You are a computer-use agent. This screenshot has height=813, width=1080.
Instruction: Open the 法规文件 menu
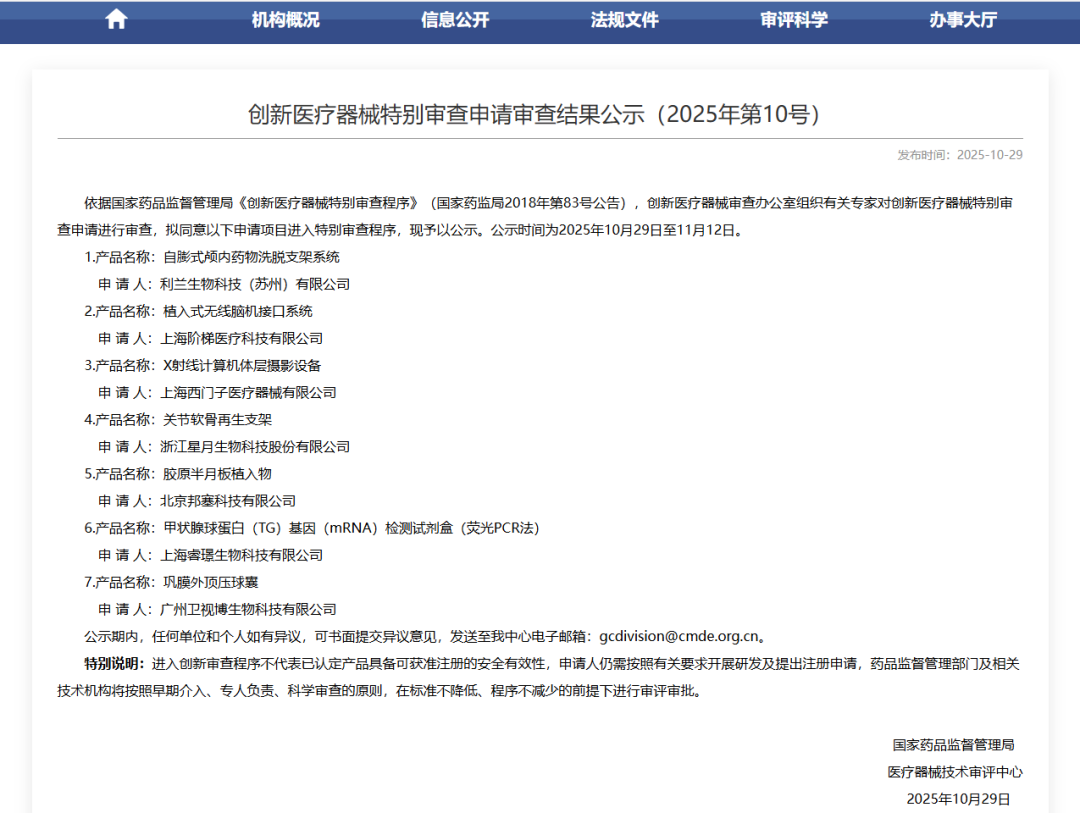tap(624, 20)
